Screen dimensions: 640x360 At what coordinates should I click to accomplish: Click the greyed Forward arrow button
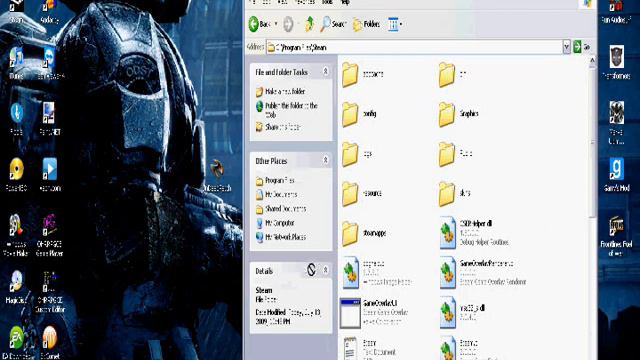[288, 24]
